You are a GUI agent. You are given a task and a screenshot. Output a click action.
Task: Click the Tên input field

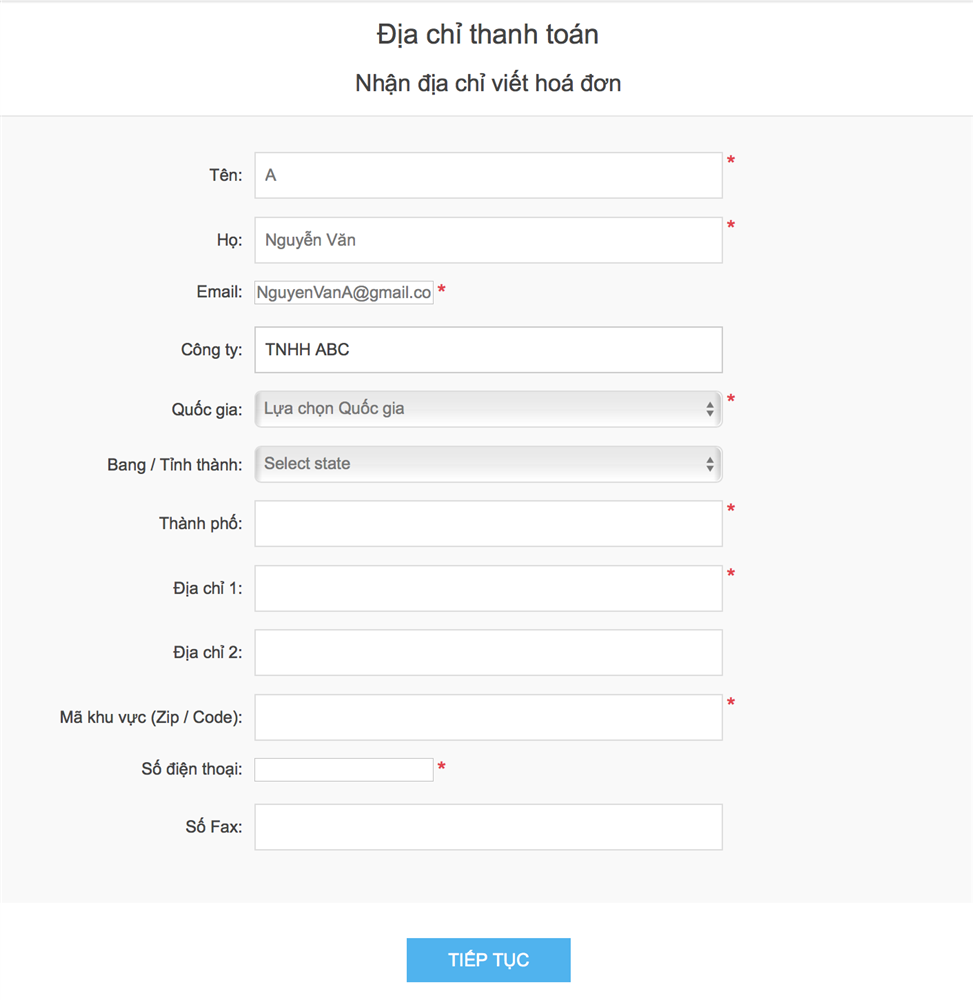(x=488, y=176)
